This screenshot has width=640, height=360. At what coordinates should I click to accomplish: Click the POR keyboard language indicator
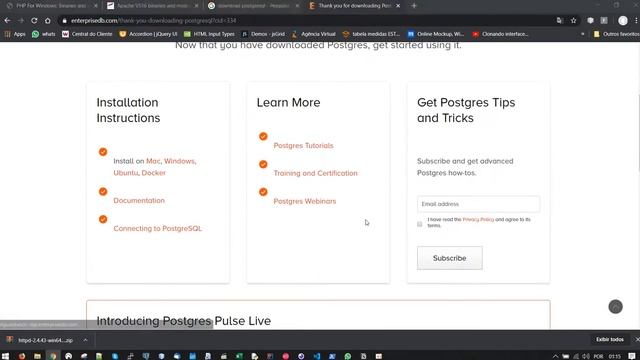point(598,356)
